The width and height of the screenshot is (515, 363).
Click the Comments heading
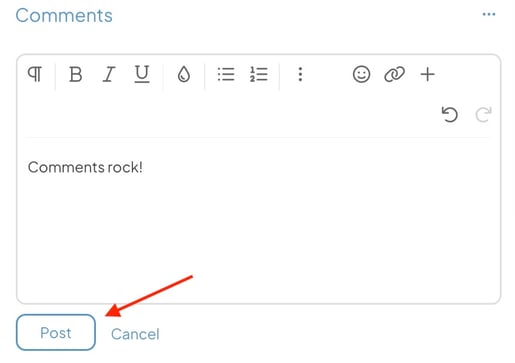tap(64, 16)
